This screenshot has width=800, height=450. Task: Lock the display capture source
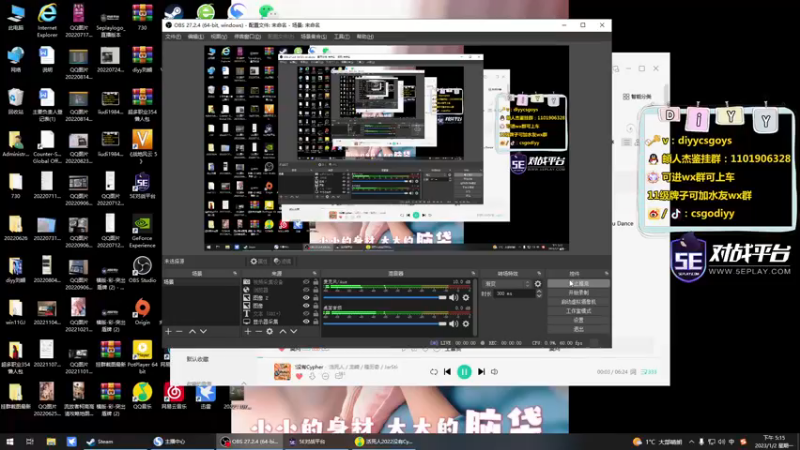coord(315,321)
